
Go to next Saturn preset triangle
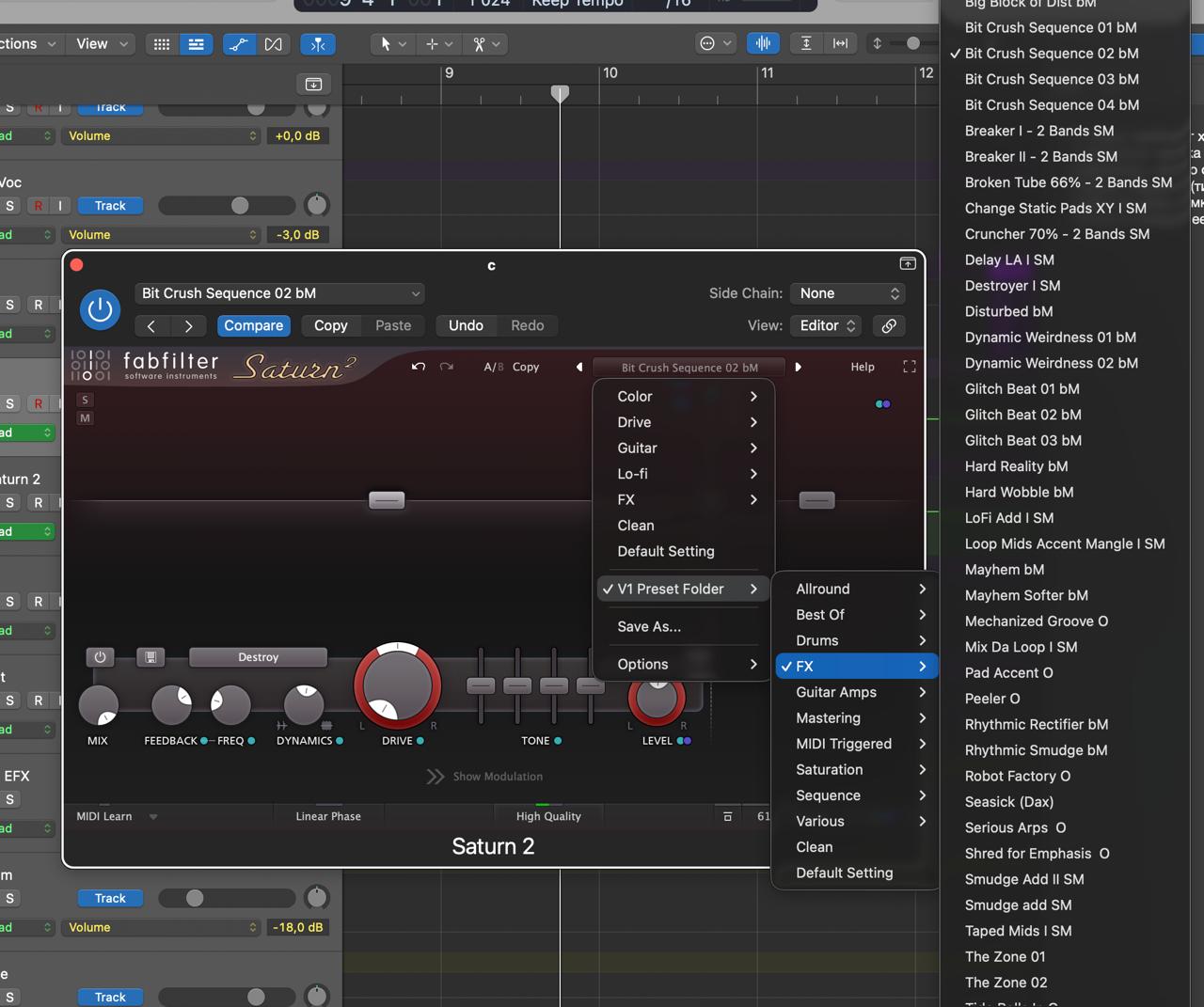point(799,367)
